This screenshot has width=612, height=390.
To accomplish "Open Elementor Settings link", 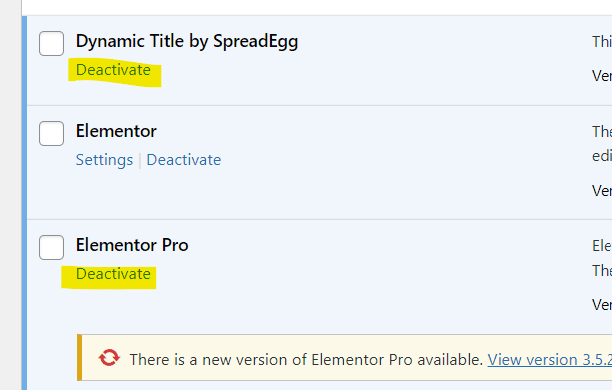I will point(104,160).
